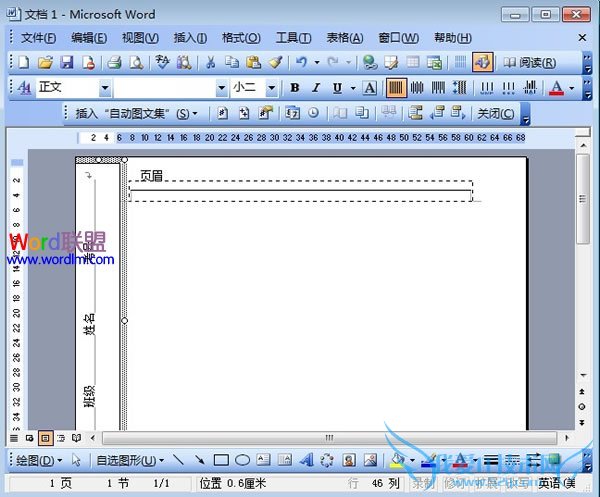This screenshot has width=600, height=497.
Task: Run the spelling and grammar check
Action: (162, 62)
